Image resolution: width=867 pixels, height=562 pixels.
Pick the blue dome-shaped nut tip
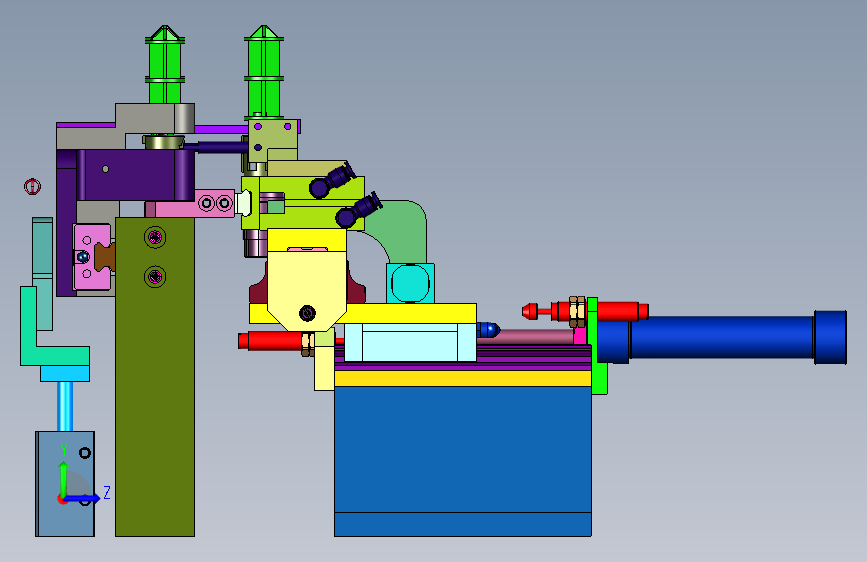(489, 330)
